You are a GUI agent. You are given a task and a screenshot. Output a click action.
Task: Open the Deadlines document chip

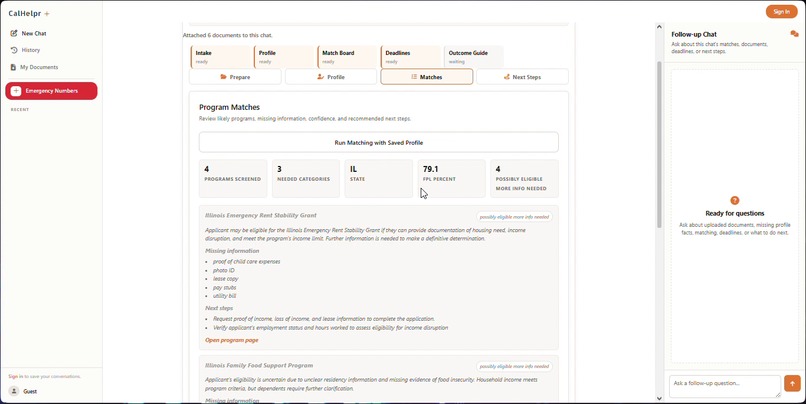[411, 57]
